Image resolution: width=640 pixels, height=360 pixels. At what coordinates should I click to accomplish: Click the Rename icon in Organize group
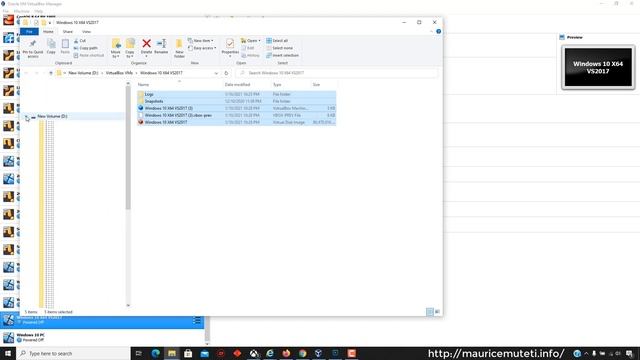[x=161, y=43]
